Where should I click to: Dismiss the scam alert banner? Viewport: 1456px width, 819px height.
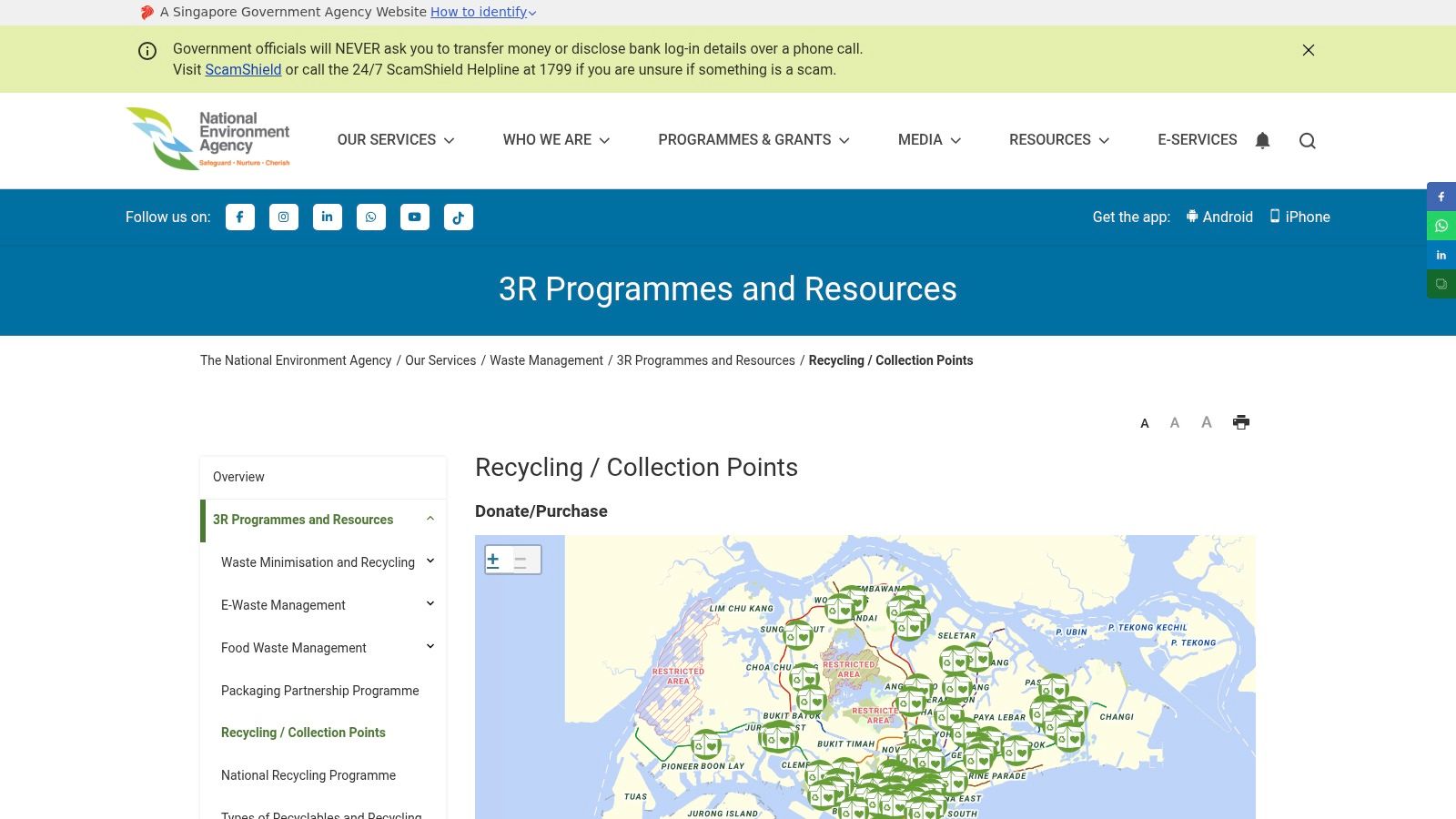tap(1309, 50)
